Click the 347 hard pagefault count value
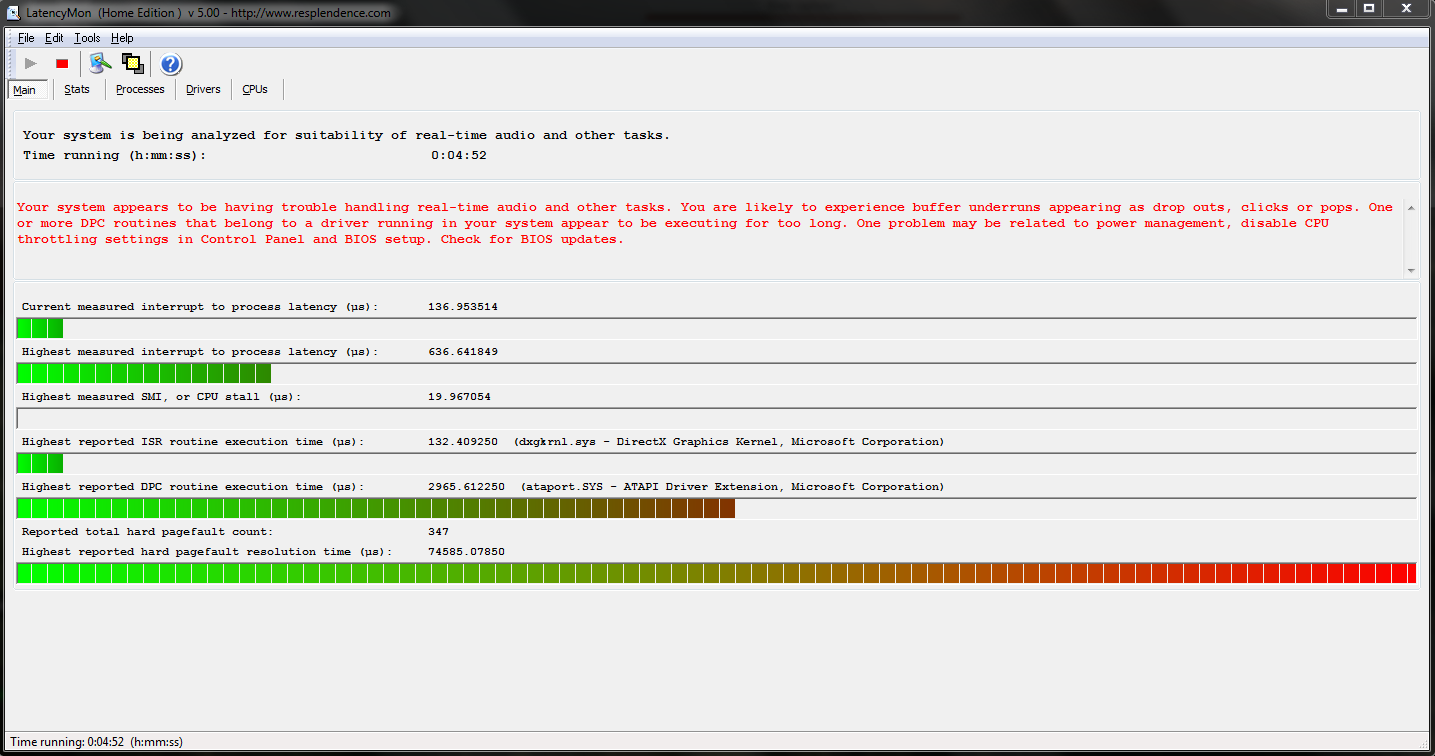 coord(438,532)
